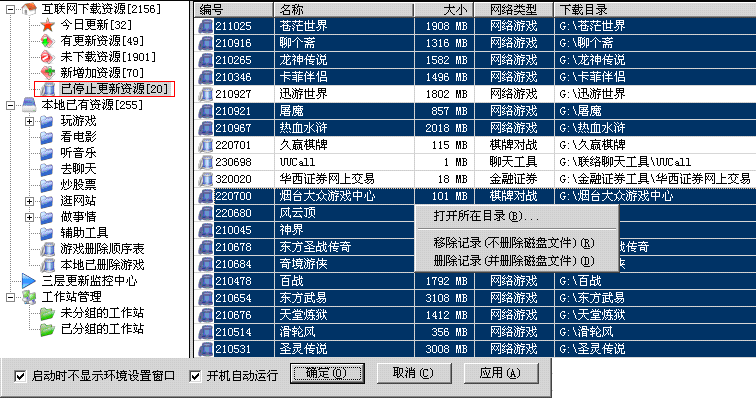Sort by the 大小 column header
The width and height of the screenshot is (756, 398).
click(444, 9)
